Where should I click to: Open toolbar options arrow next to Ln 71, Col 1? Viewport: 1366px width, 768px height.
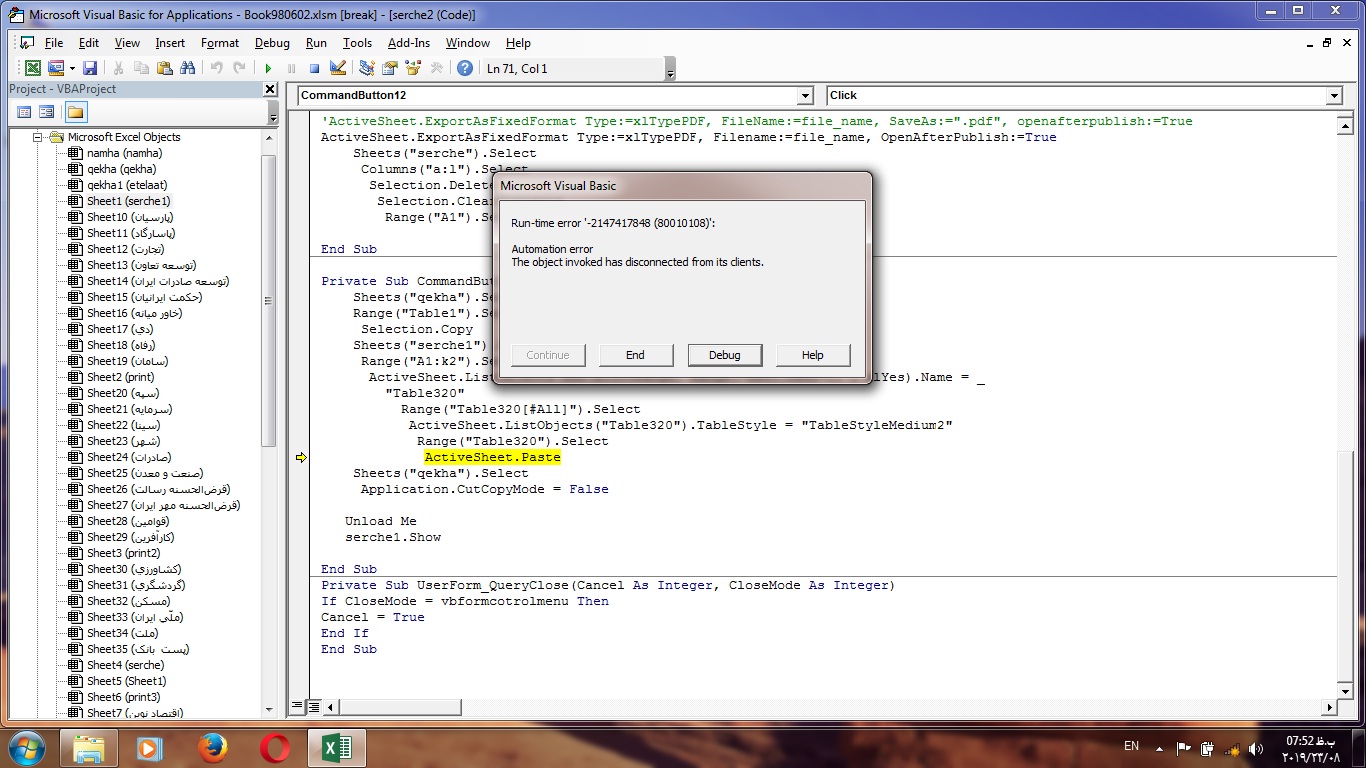point(670,70)
